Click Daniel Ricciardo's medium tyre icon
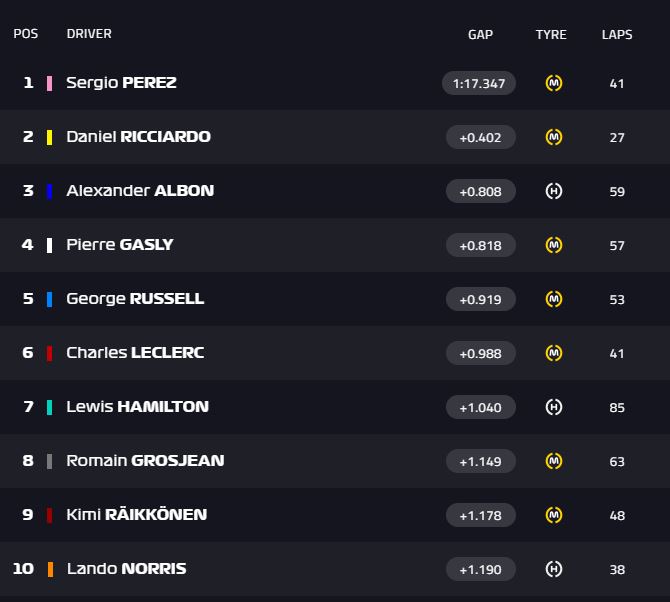 [553, 137]
